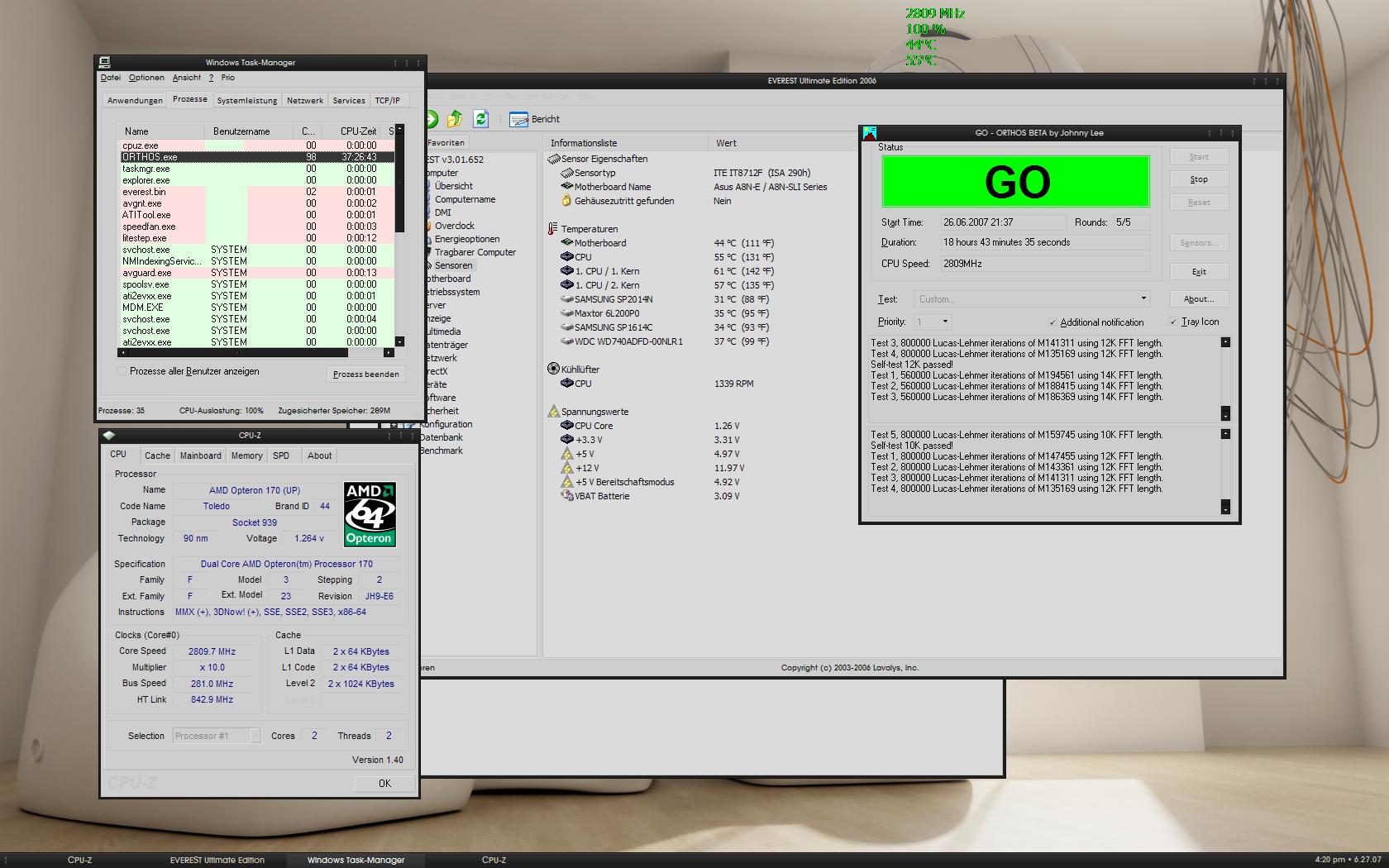This screenshot has width=1389, height=868.
Task: Click the Gehäusezutritt gefunden padlock icon
Action: (566, 200)
